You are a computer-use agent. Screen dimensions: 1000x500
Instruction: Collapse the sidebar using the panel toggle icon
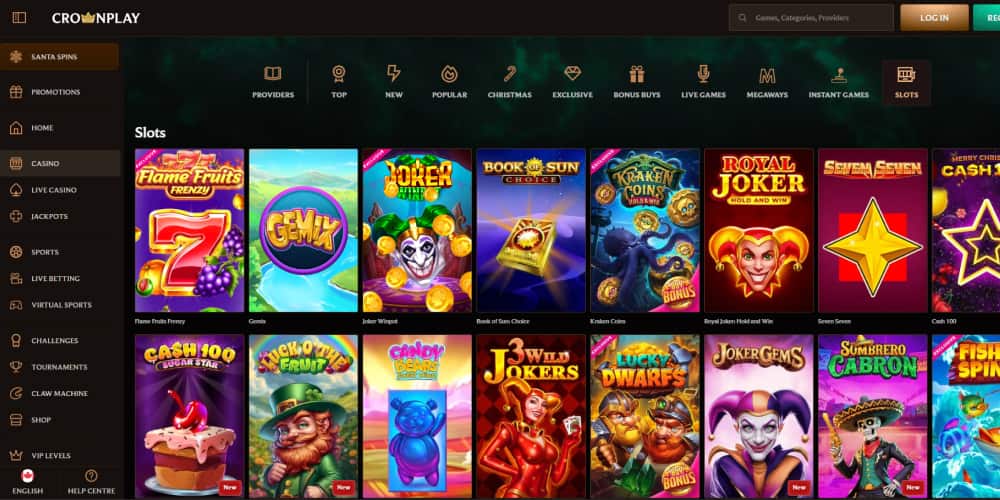point(19,18)
